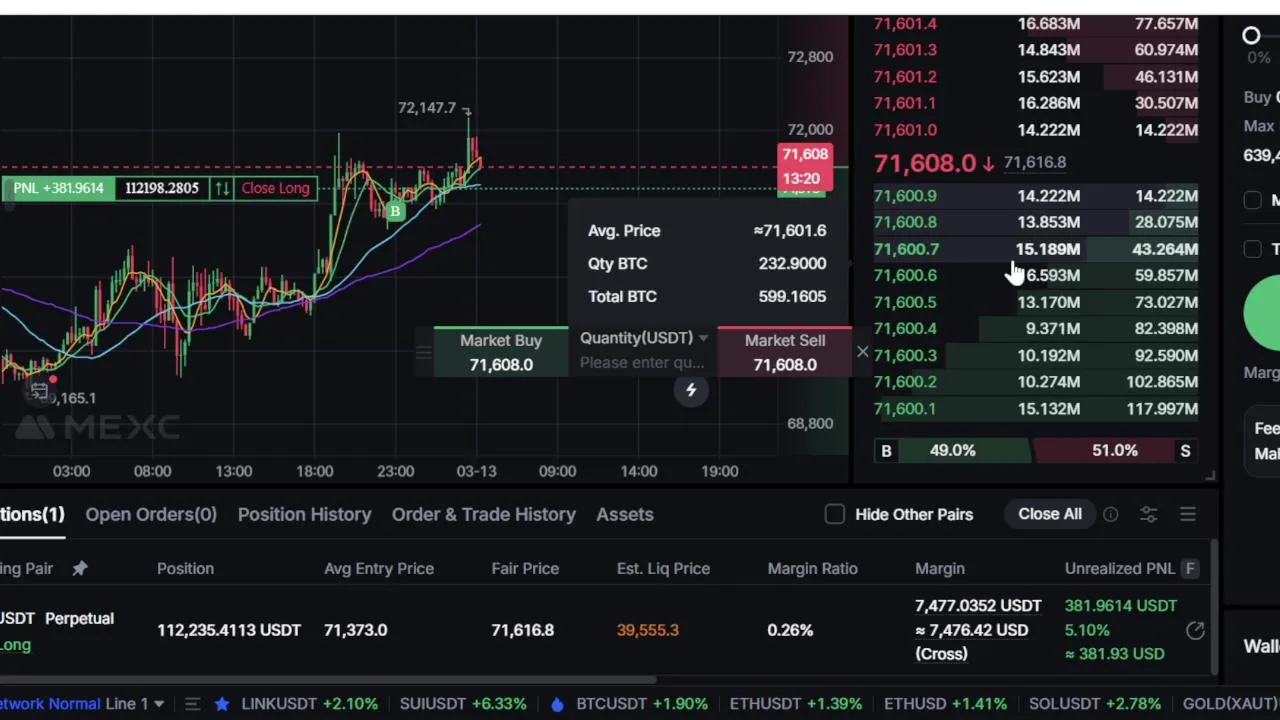
Task: Select the Positions(1) tab
Action: point(32,514)
